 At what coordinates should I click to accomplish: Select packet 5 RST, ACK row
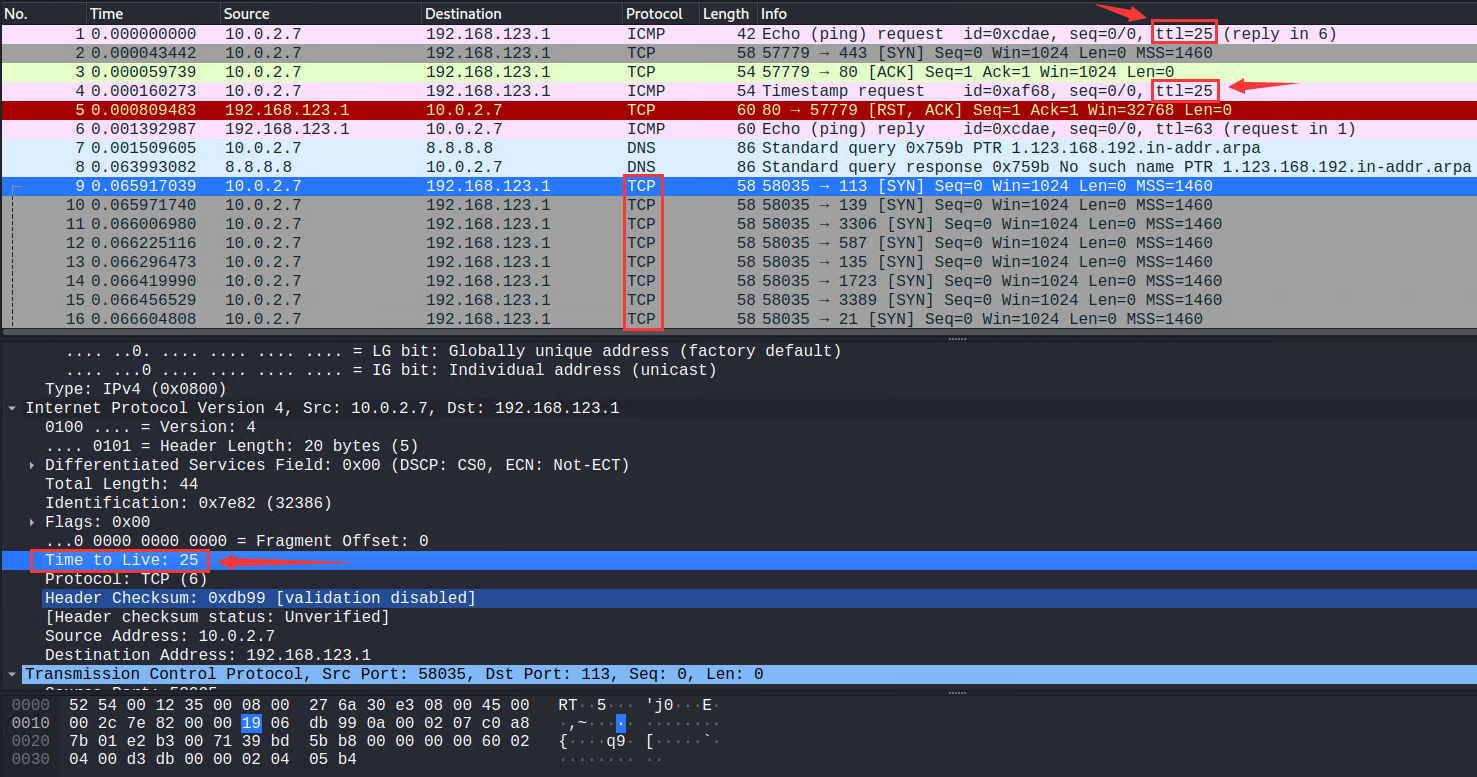pyautogui.click(x=738, y=110)
